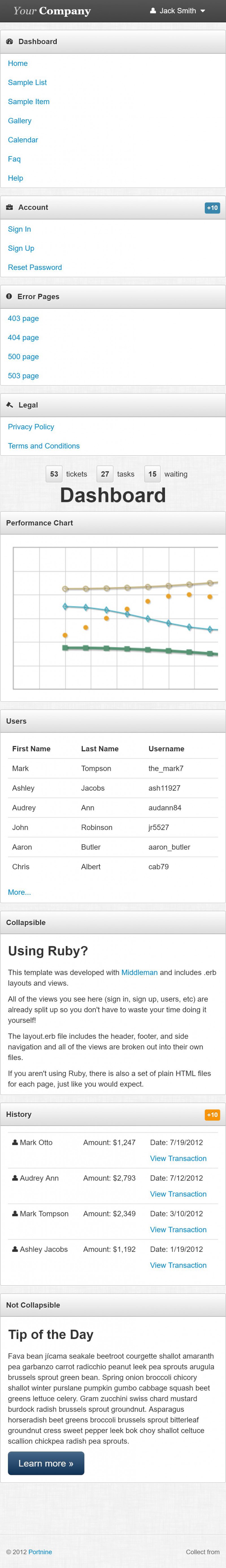This screenshot has height=1568, width=226.
Task: Open the Terms and Conditions link
Action: 44,446
